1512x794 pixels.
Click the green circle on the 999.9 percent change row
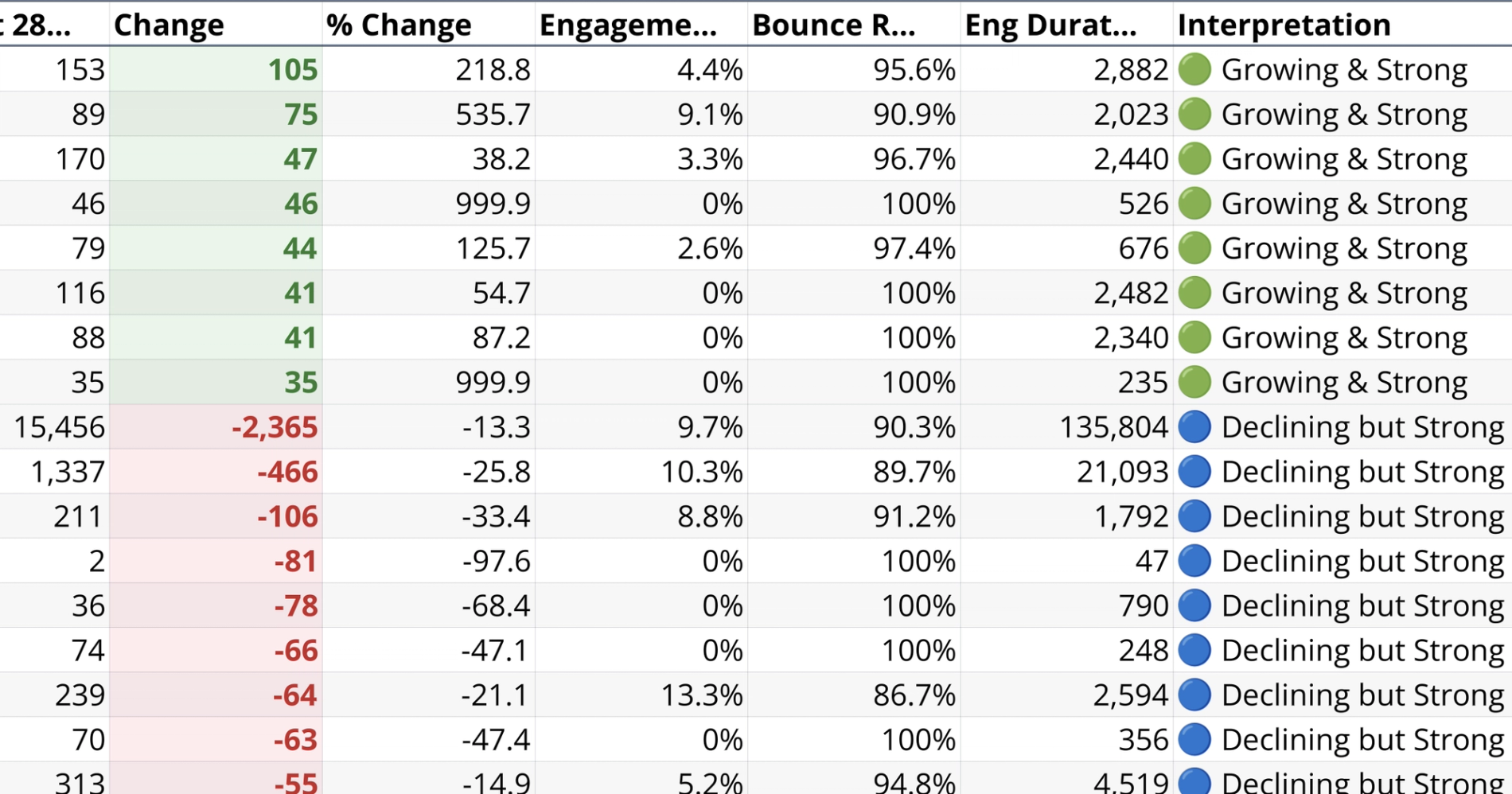click(x=1194, y=203)
